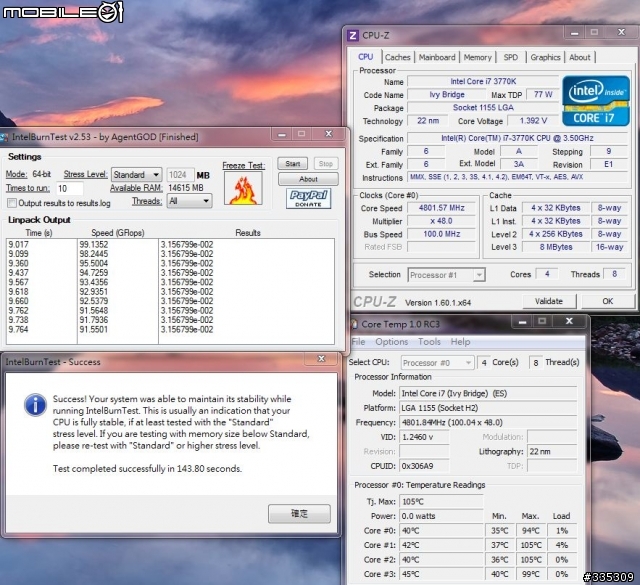This screenshot has width=640, height=585.
Task: Minimize the CPU-Z window
Action: 575,33
